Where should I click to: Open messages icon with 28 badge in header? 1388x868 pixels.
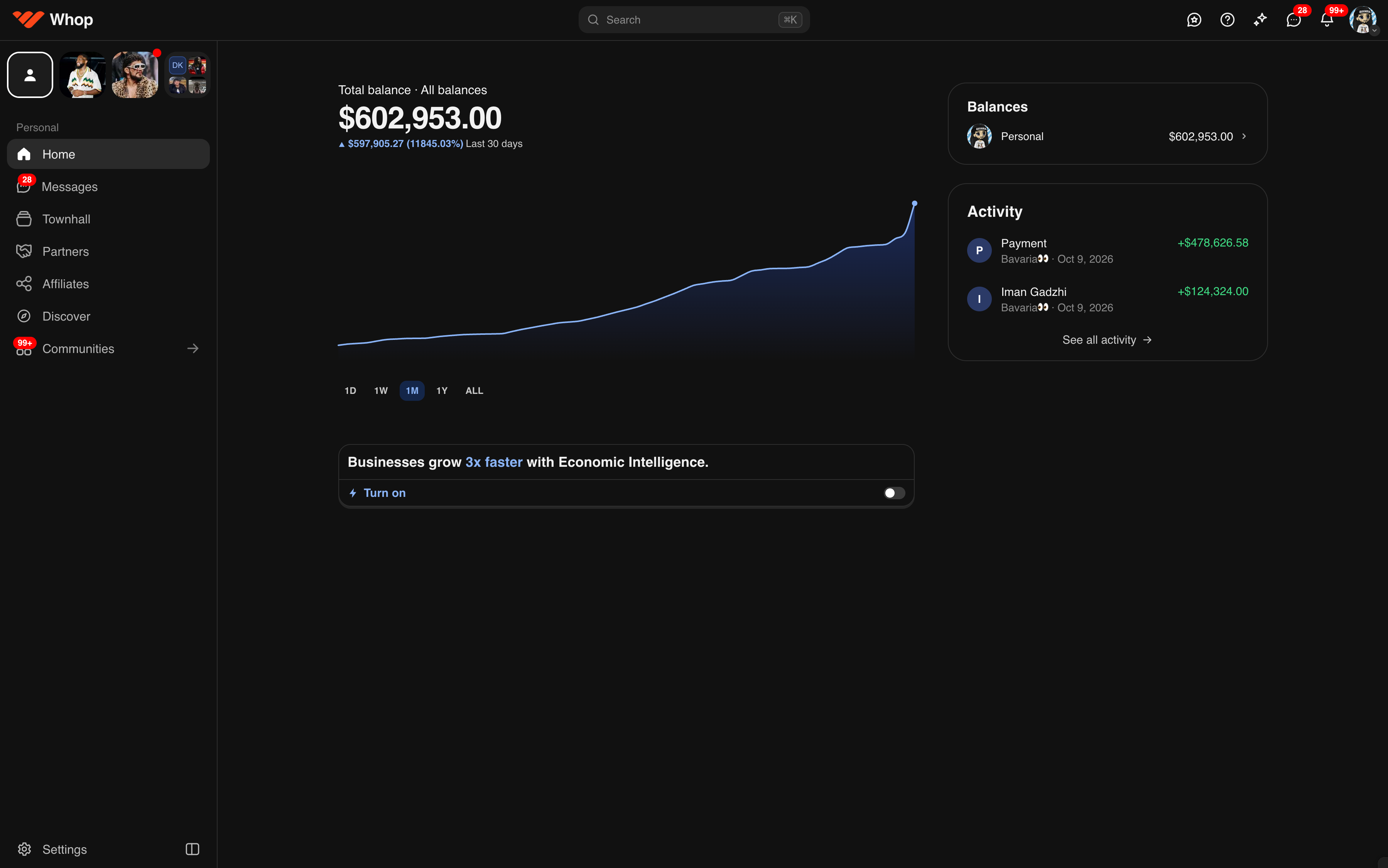[x=1293, y=20]
